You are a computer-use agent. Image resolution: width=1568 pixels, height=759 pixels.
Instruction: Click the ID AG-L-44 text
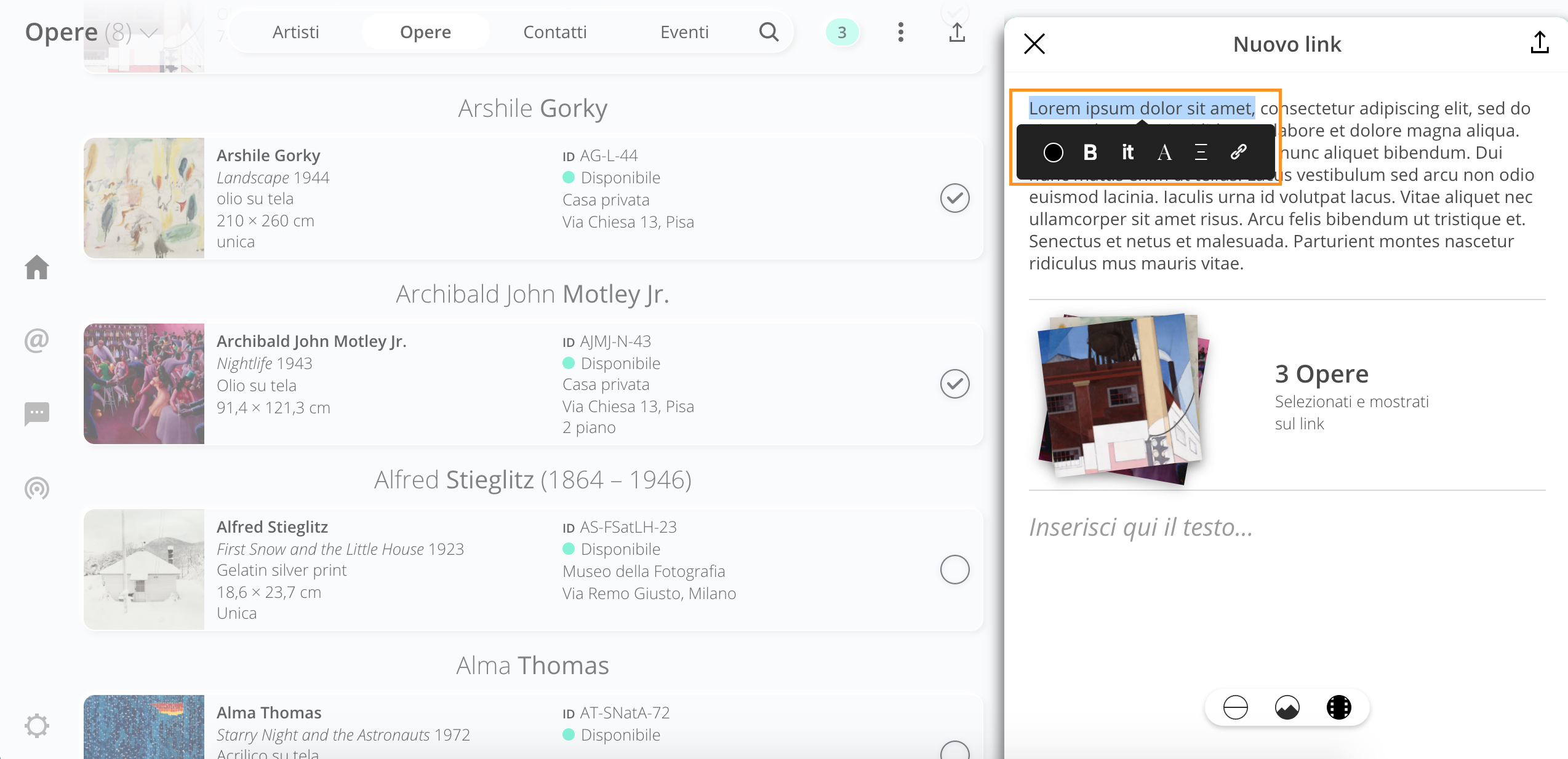(600, 156)
